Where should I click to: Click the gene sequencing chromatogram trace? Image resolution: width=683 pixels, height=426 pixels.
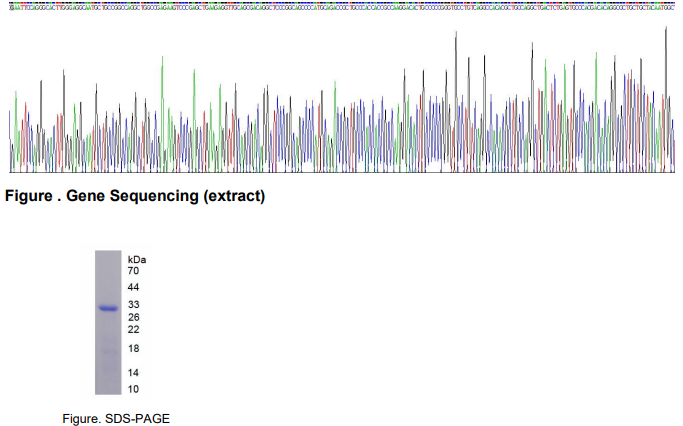(x=341, y=120)
